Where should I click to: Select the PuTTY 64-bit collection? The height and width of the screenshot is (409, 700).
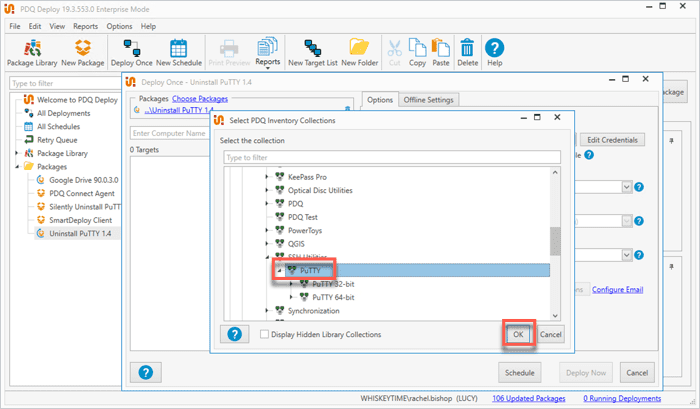pyautogui.click(x=333, y=297)
